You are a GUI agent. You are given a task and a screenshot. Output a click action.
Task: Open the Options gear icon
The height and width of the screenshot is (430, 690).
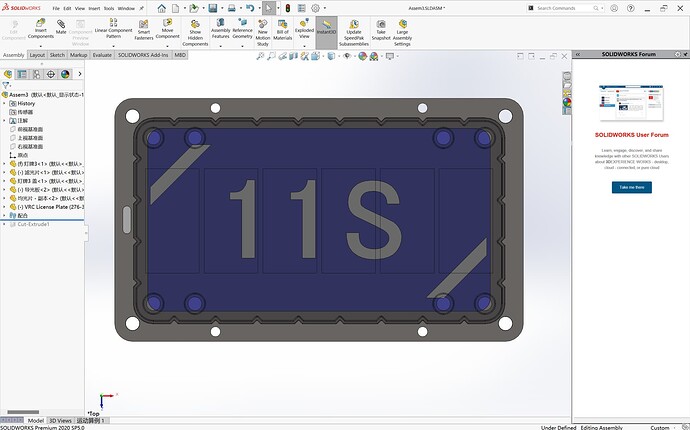pyautogui.click(x=316, y=8)
